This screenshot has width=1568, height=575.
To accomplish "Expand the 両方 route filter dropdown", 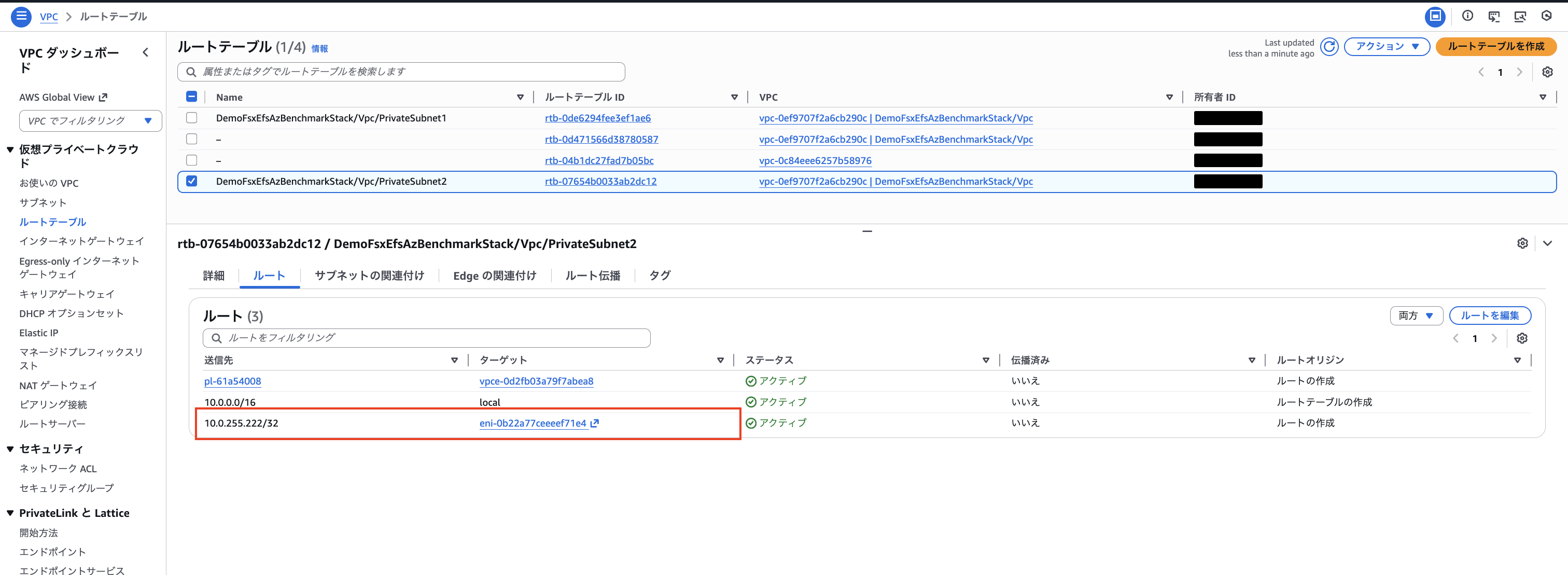I will pos(1416,316).
